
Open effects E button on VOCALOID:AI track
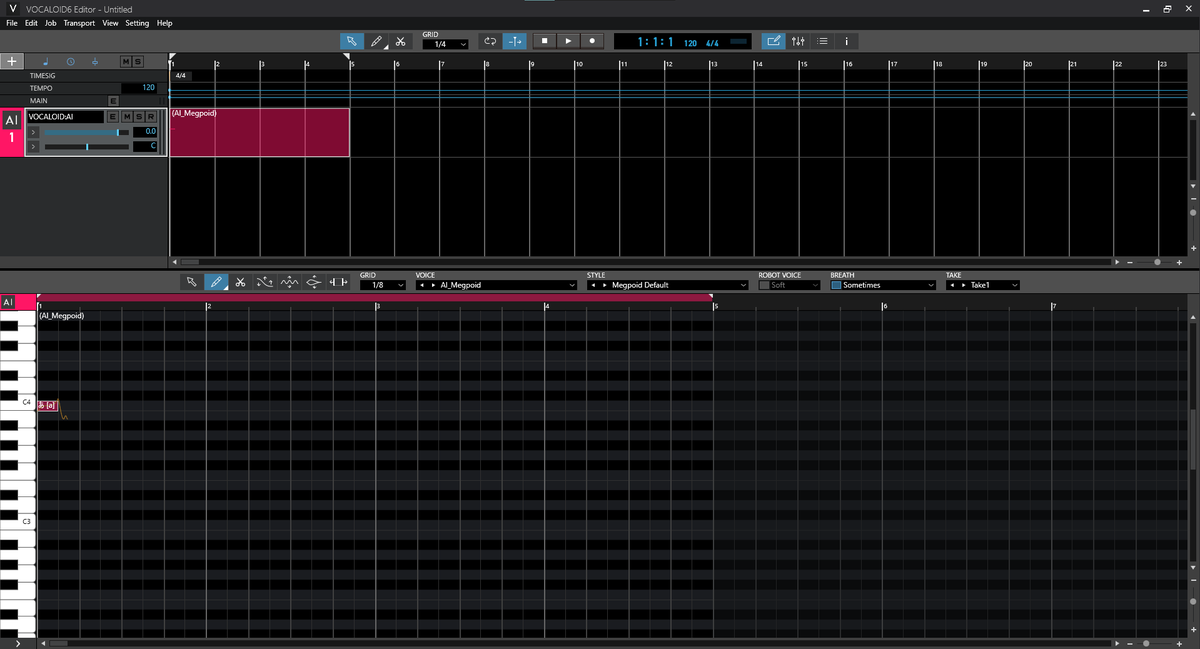click(113, 117)
